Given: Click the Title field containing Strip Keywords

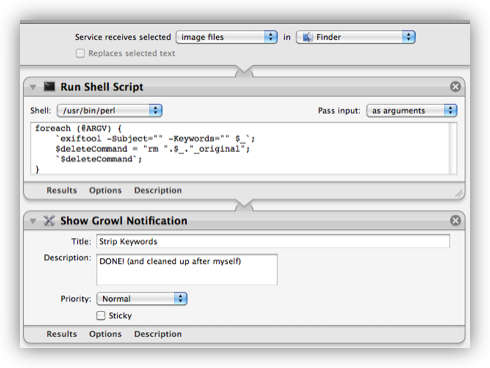Looking at the screenshot, I should point(273,241).
